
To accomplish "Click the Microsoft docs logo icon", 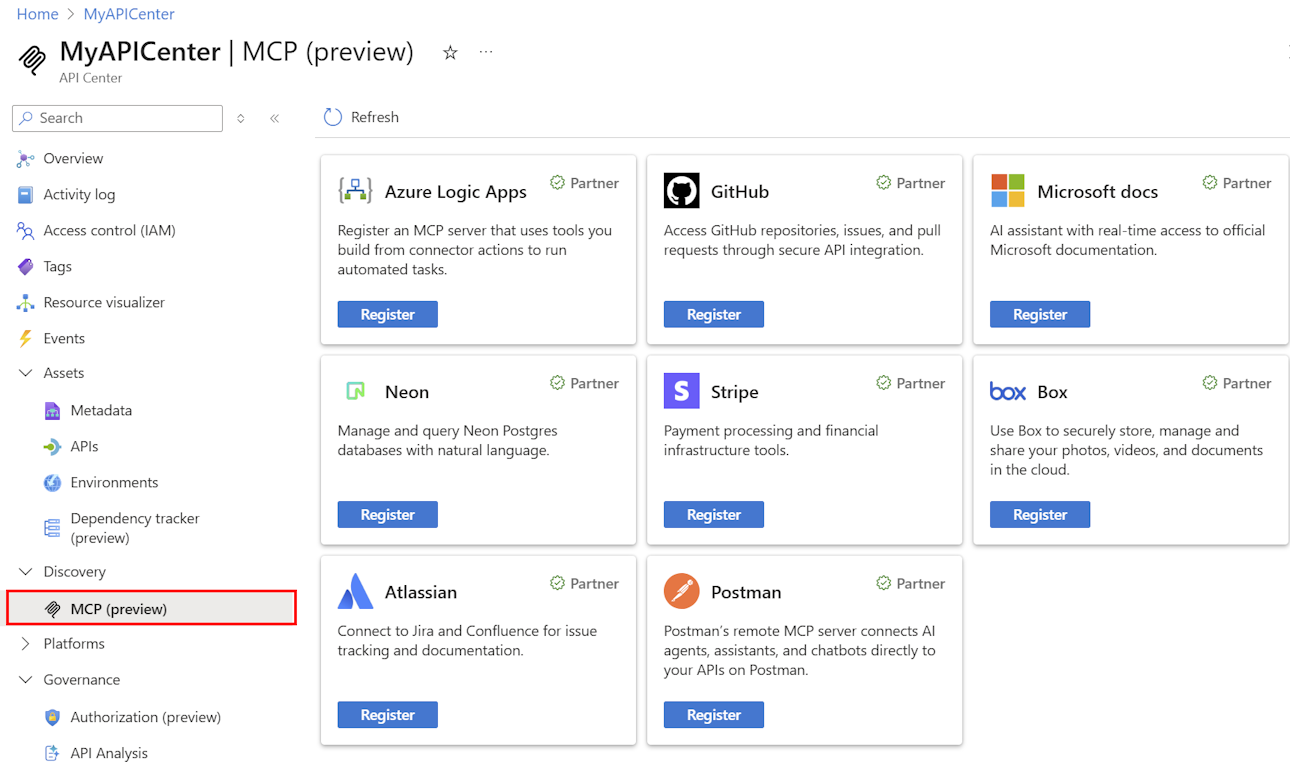I will (x=1007, y=190).
